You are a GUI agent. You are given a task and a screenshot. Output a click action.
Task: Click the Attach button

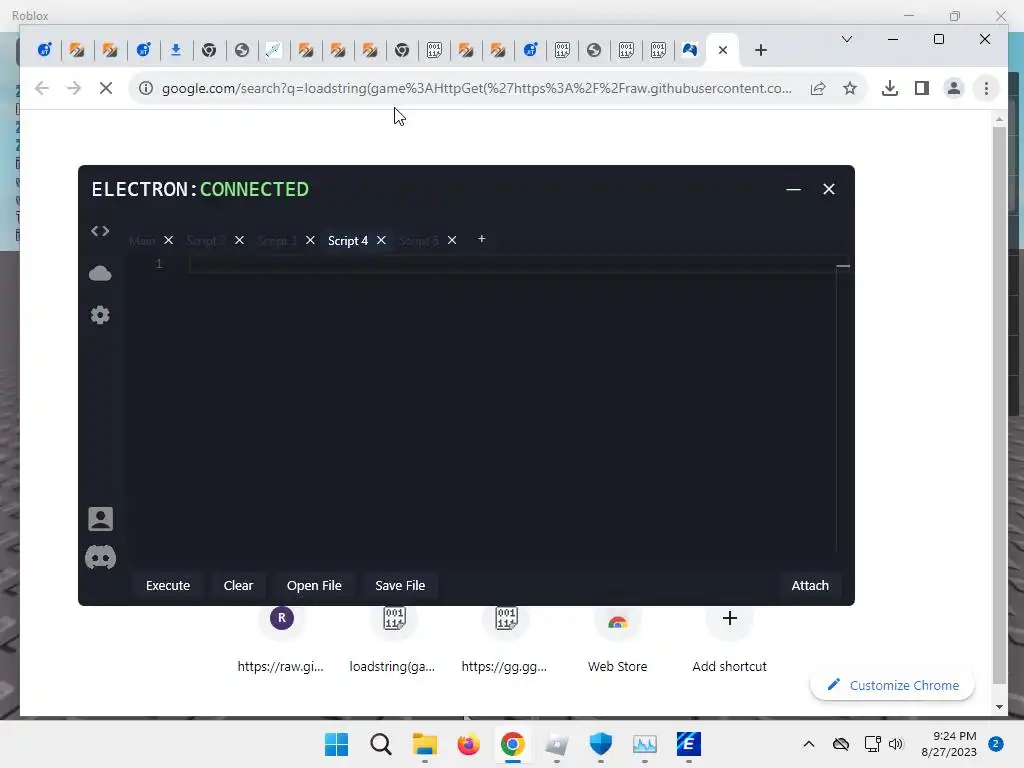[810, 586]
